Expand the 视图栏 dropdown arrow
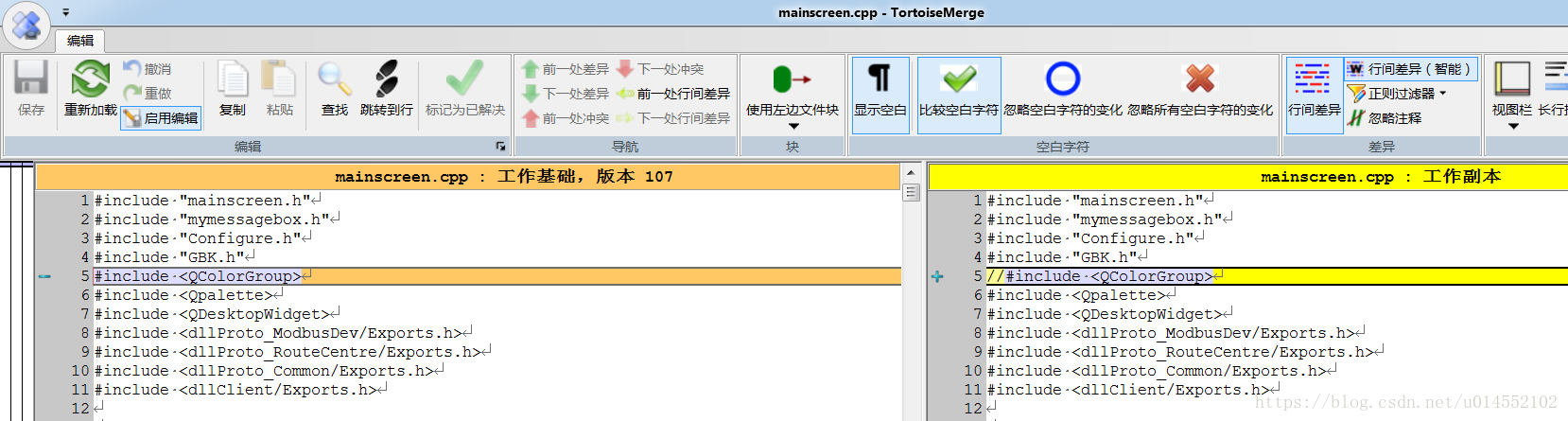 tap(1512, 126)
